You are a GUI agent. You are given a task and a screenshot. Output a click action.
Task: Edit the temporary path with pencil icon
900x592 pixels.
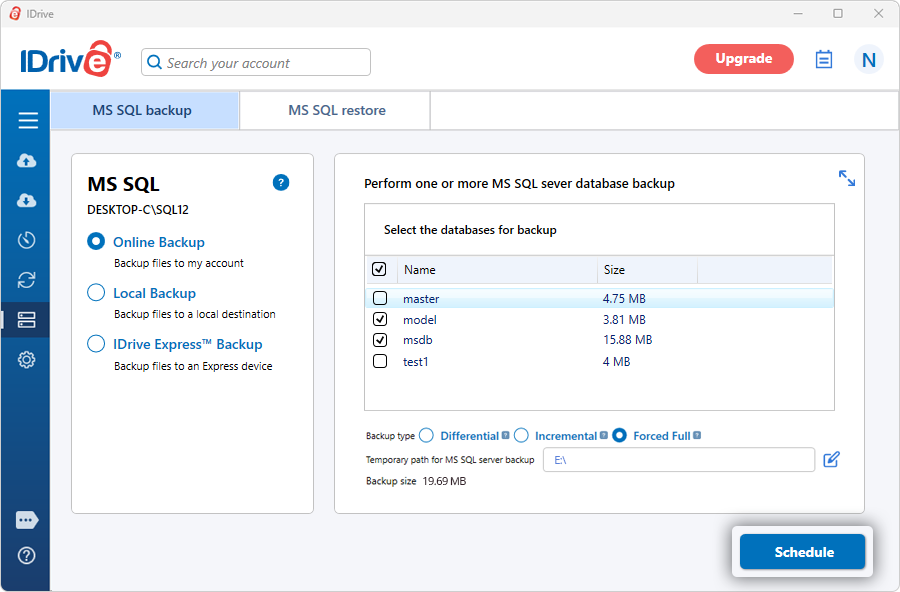[831, 459]
